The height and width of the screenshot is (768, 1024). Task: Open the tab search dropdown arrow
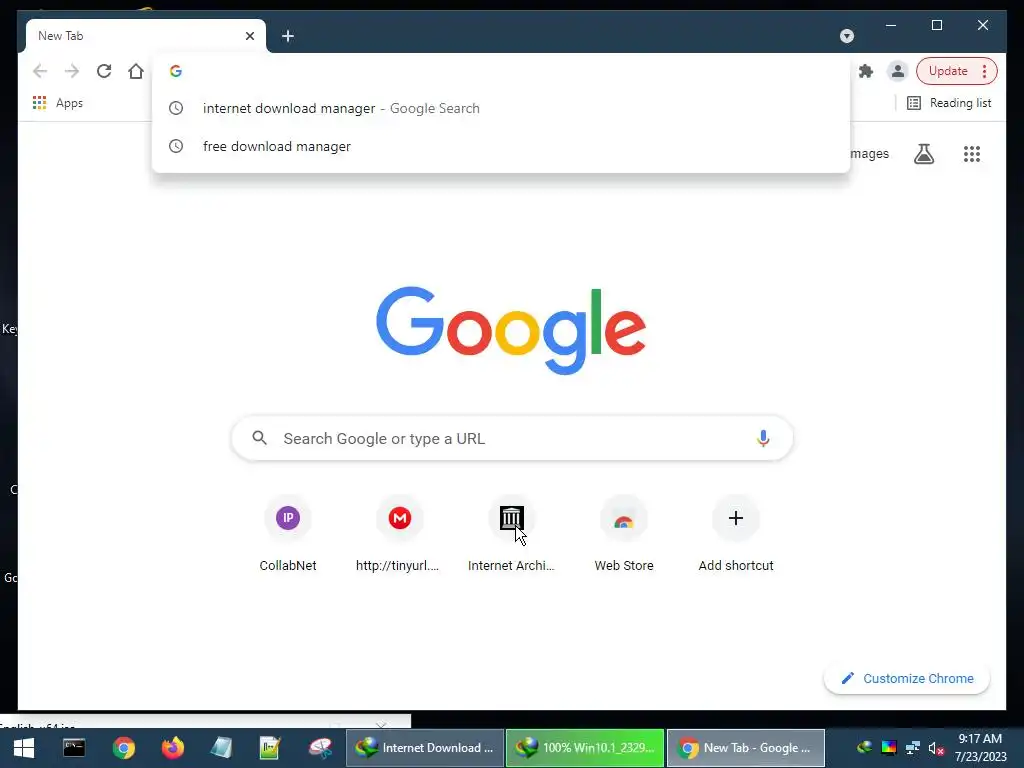pyautogui.click(x=846, y=36)
